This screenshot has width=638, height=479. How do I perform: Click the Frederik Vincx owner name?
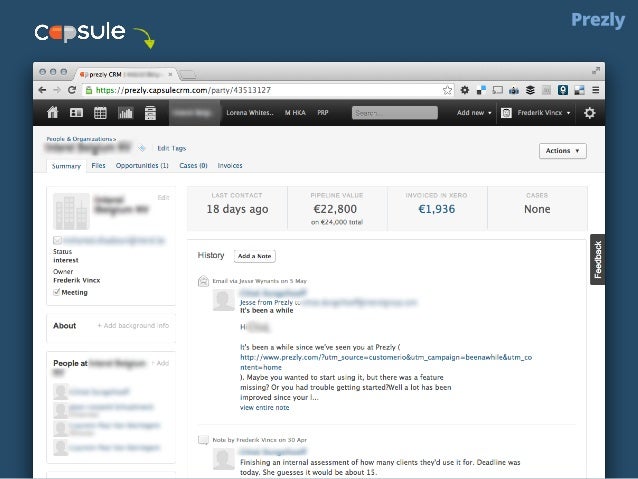76,280
